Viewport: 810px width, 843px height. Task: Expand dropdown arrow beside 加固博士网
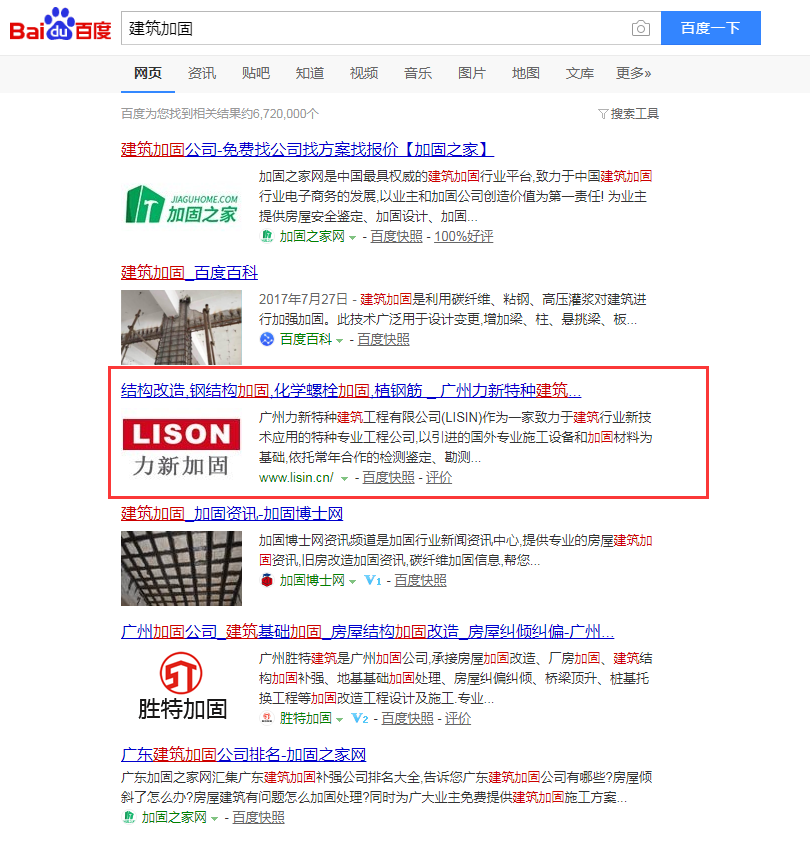point(353,582)
